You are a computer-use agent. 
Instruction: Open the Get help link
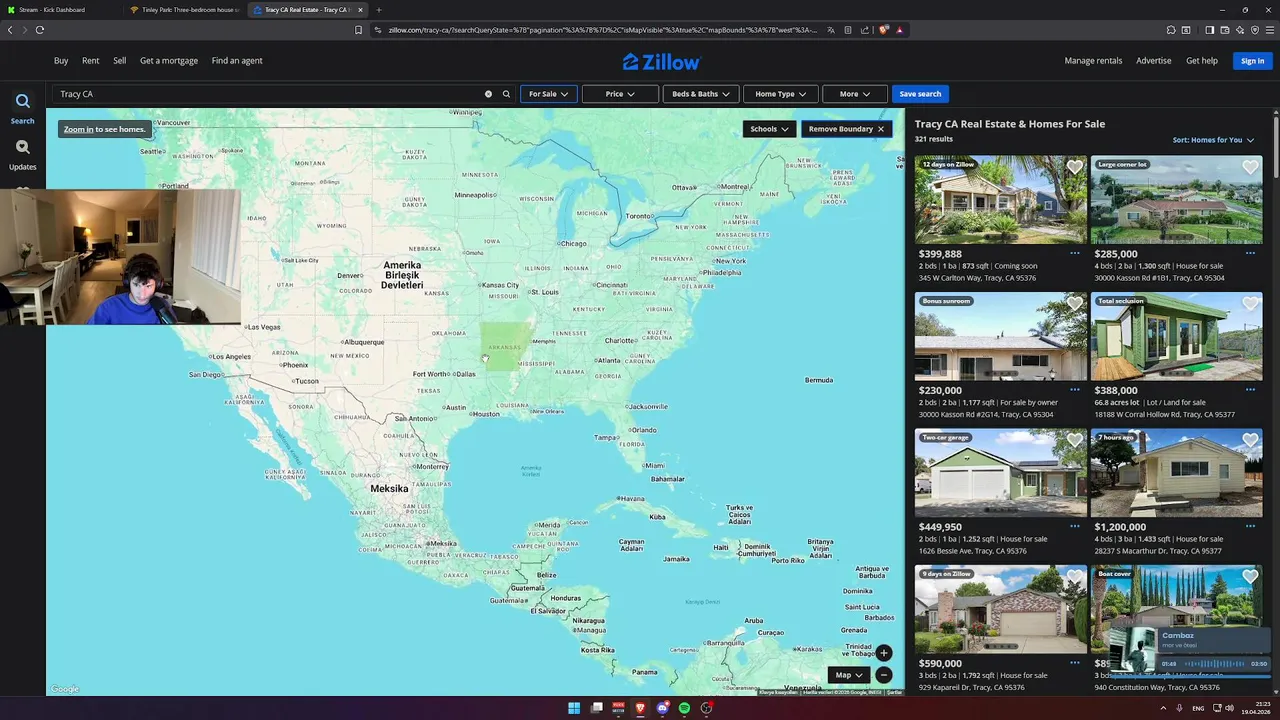pos(1202,61)
